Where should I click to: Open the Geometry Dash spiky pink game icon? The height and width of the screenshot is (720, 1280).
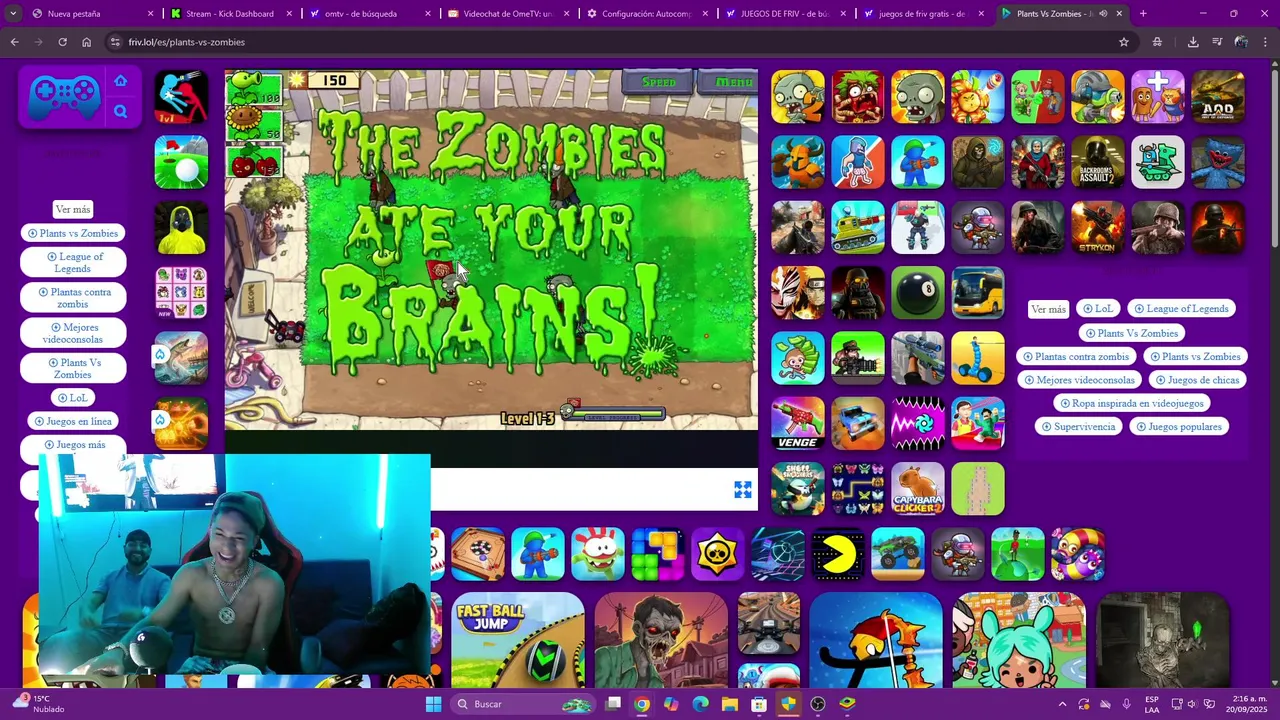(918, 423)
